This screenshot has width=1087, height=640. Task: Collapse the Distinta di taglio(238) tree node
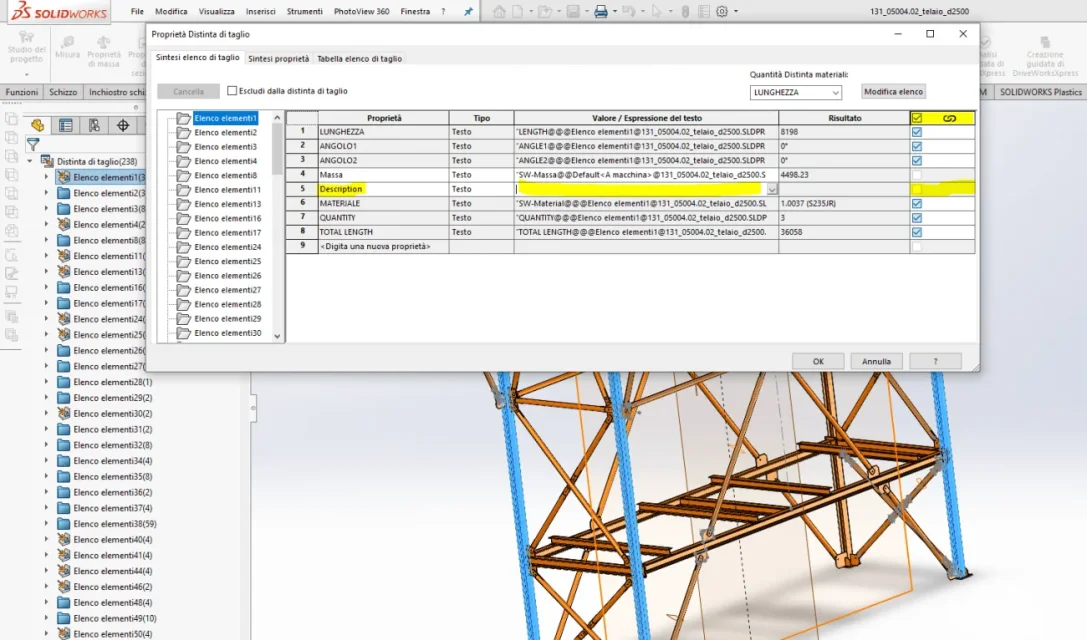coord(30,161)
